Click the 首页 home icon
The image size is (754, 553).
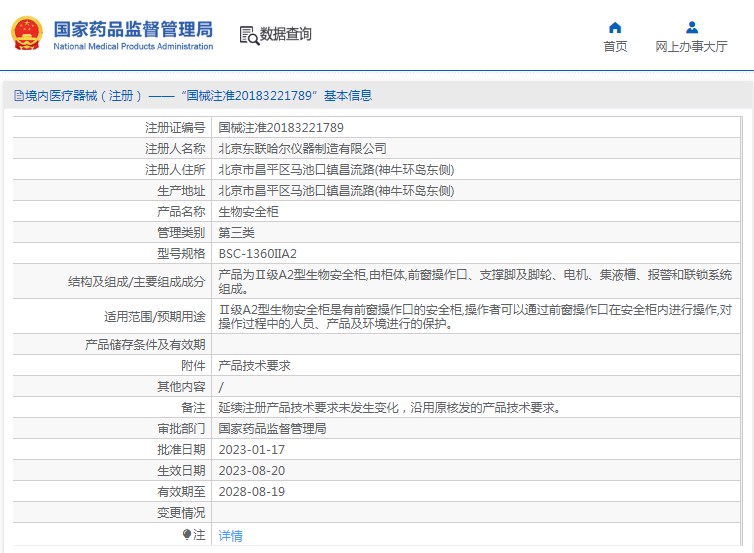pos(615,27)
